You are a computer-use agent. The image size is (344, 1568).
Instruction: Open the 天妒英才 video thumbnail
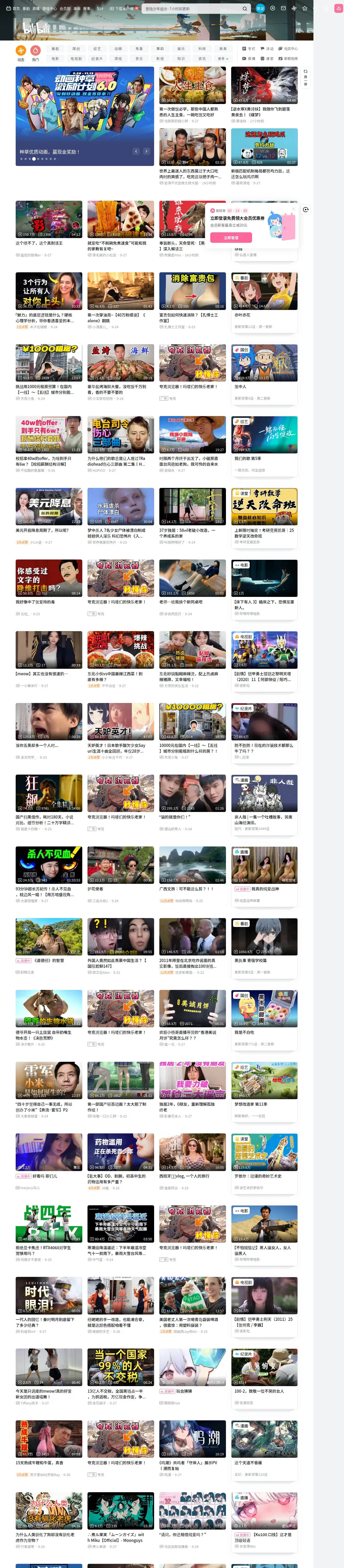[x=121, y=722]
